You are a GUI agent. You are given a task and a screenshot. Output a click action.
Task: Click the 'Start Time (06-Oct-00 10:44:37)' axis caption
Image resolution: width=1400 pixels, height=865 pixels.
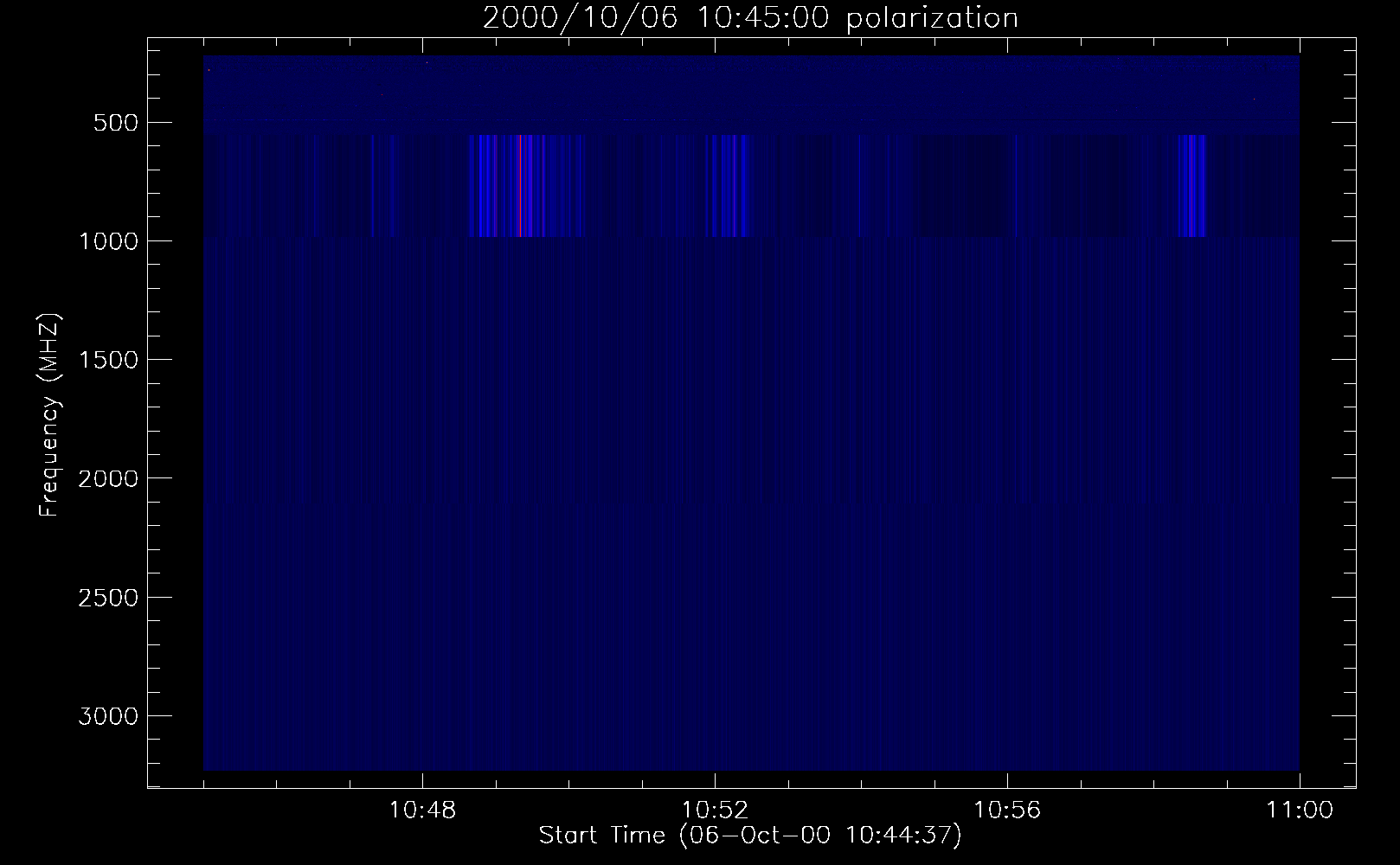click(x=750, y=836)
